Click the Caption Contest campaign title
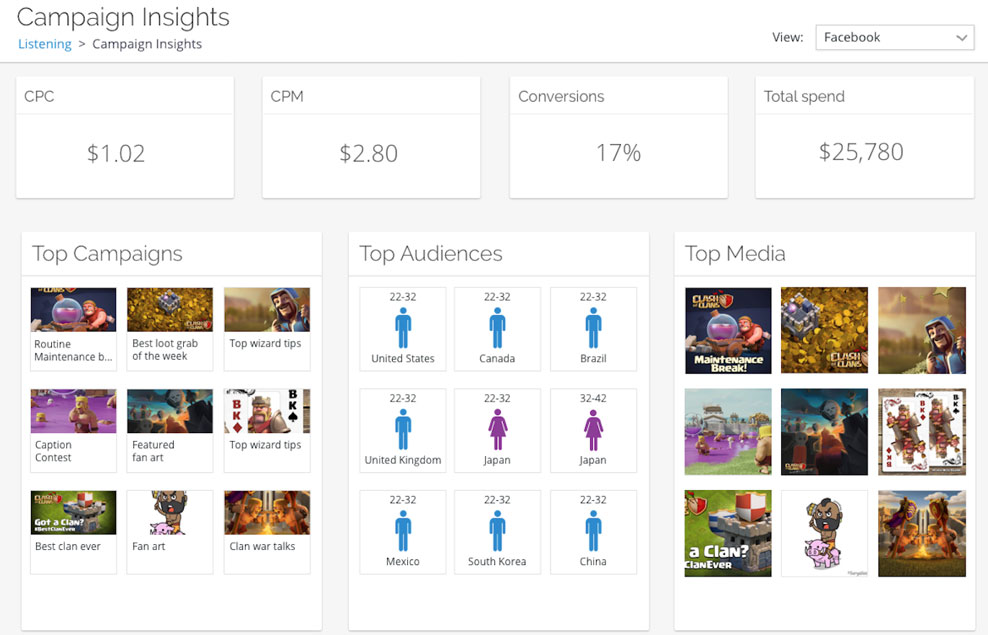The image size is (988, 635). tap(54, 451)
